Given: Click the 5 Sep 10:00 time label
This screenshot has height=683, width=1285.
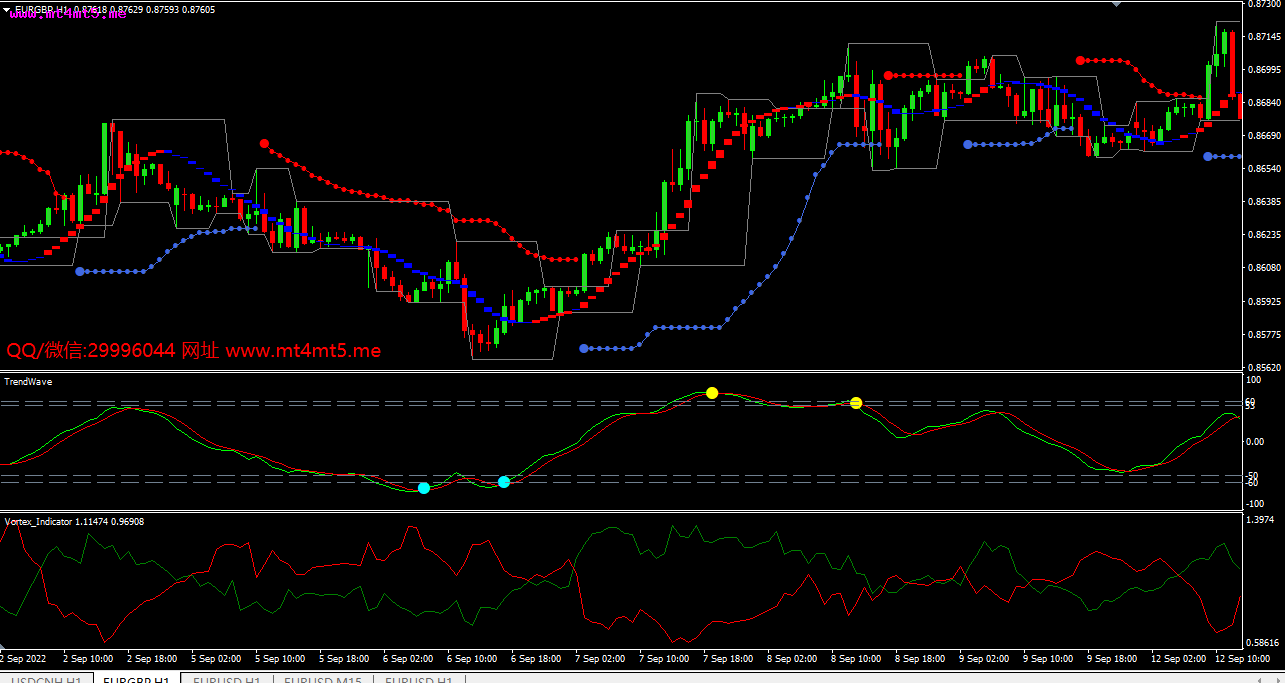Looking at the screenshot, I should click(279, 659).
